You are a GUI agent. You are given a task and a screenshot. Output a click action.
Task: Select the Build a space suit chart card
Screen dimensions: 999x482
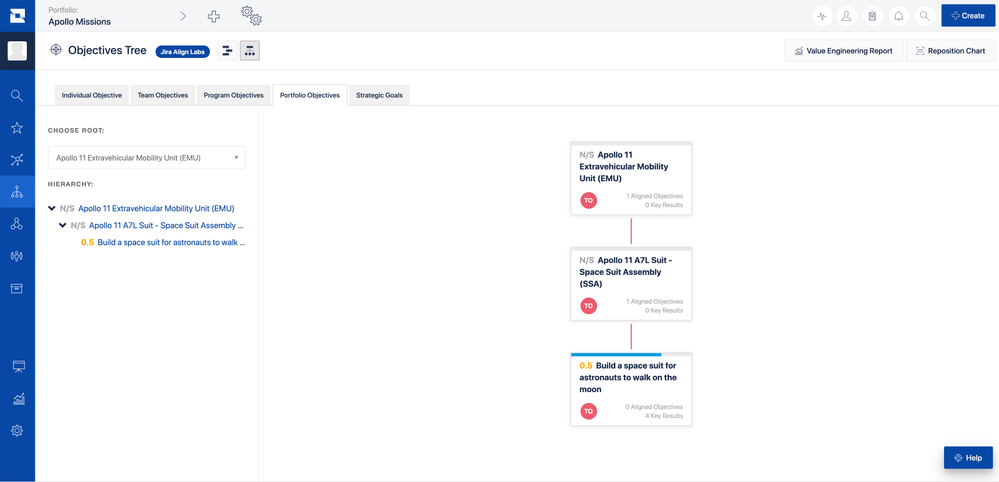(x=631, y=389)
